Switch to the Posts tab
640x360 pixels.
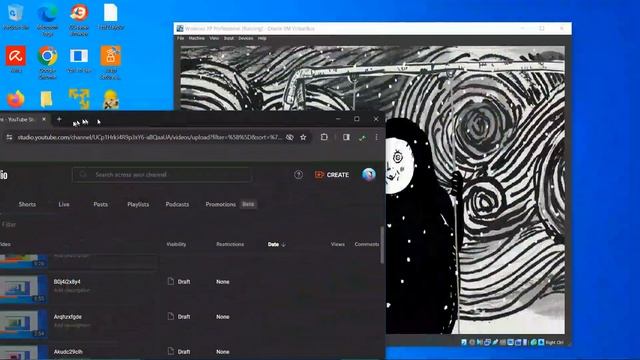(x=100, y=204)
